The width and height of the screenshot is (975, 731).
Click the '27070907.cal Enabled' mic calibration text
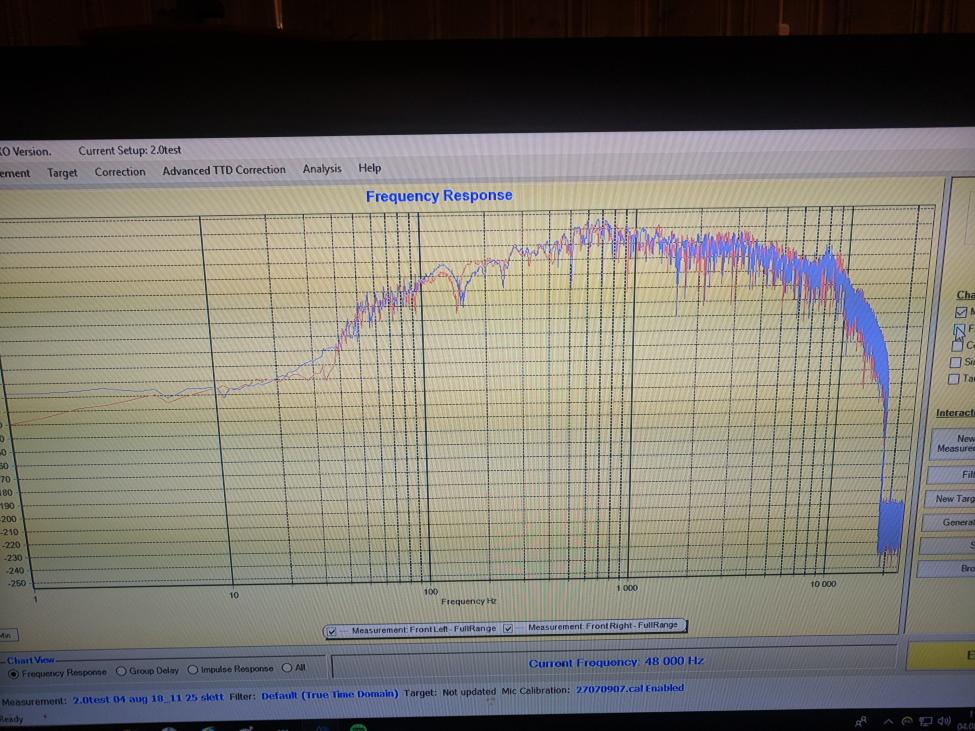point(630,689)
